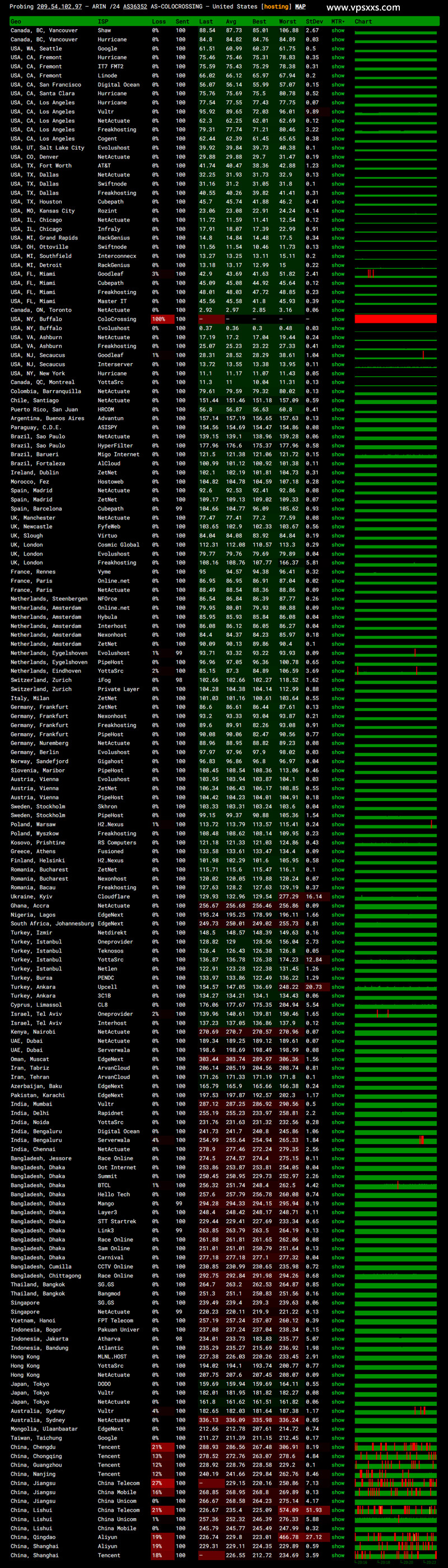
Task: Click the 'Cyprus, Limassol' location
Action: coord(36,1005)
